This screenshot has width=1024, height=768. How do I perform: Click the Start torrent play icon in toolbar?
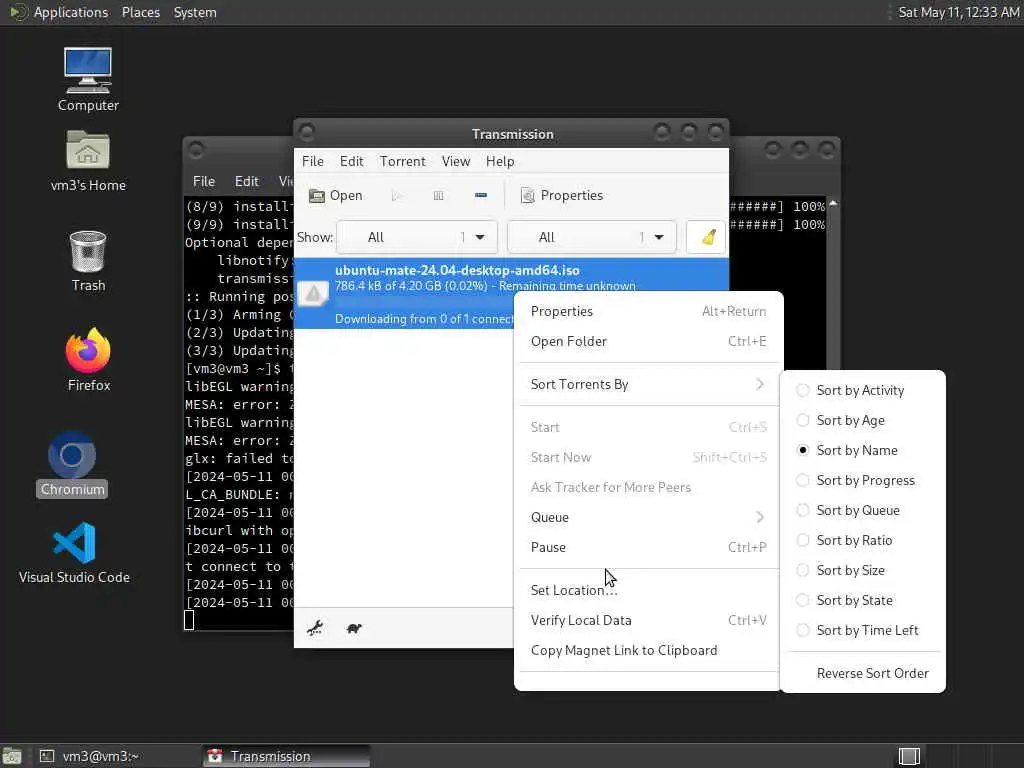click(x=396, y=195)
